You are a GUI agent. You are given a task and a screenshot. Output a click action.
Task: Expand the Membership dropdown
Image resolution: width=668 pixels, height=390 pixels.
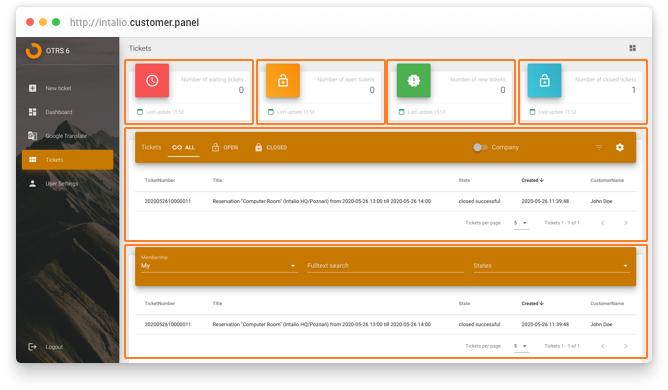[219, 266]
